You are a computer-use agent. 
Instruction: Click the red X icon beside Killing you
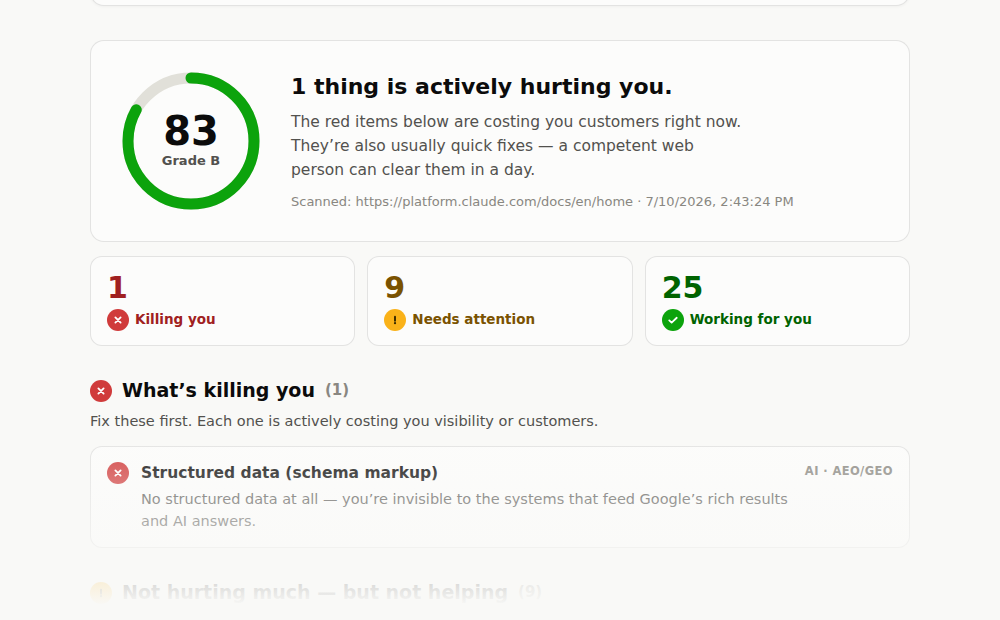coord(118,320)
